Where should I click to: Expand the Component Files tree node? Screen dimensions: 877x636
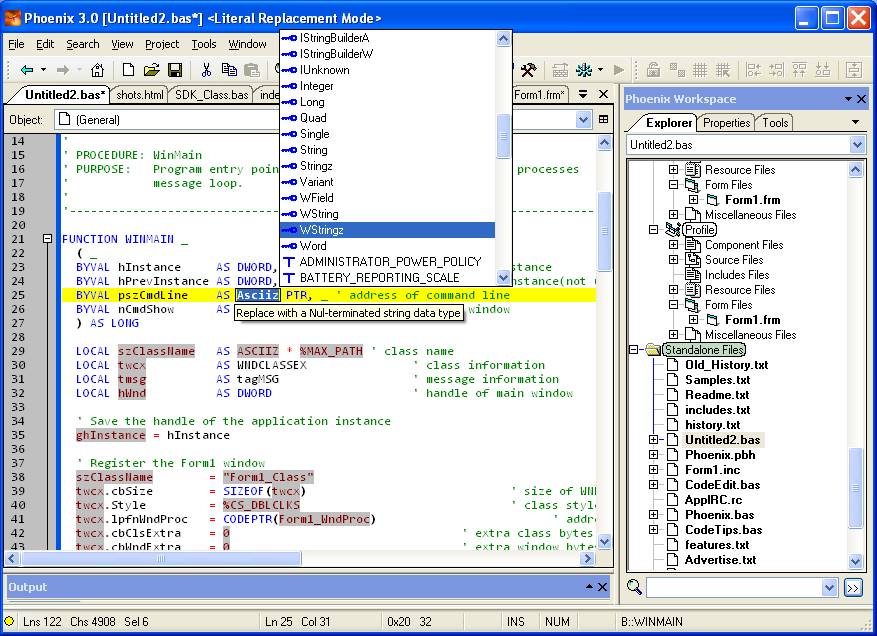tap(673, 244)
